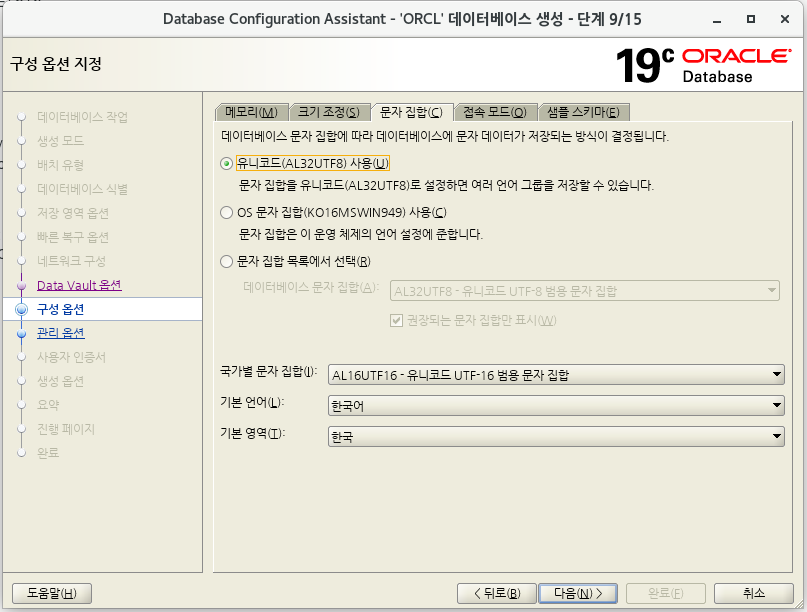Click the Oracle 19c Database logo
807x612 pixels.
click(703, 65)
